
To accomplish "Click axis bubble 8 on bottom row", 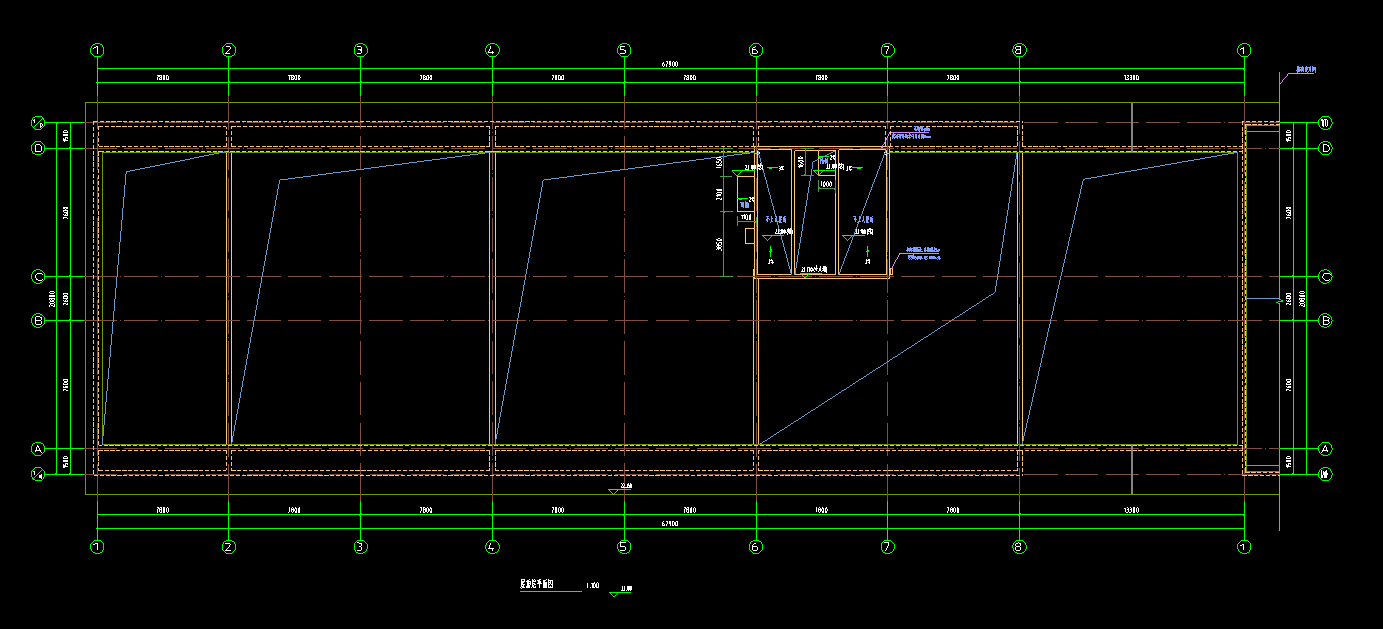I will [1018, 547].
